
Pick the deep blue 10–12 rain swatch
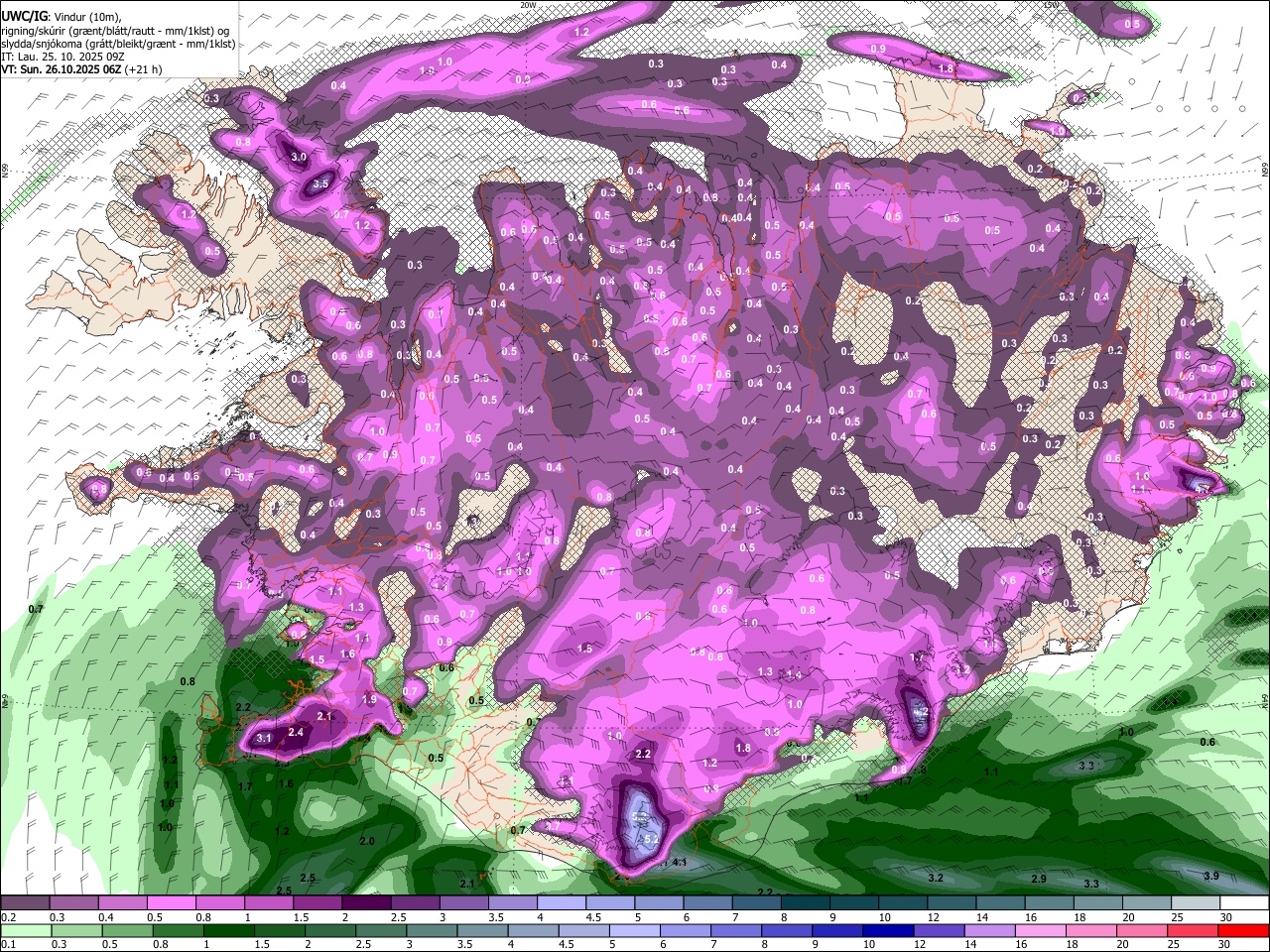pos(888,930)
